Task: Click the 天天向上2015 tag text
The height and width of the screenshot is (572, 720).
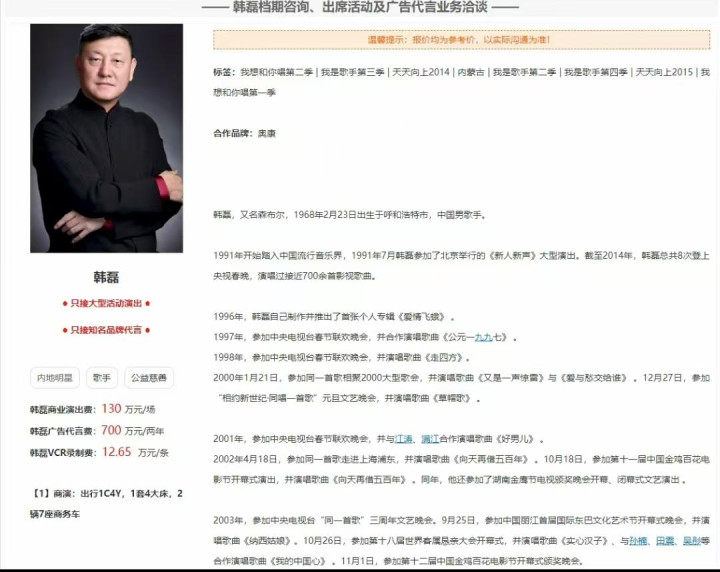Action: click(664, 72)
